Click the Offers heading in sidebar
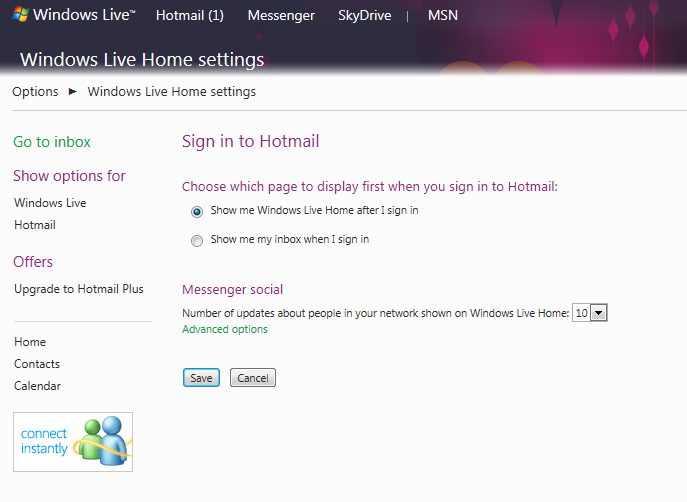This screenshot has height=502, width=687. (x=33, y=262)
